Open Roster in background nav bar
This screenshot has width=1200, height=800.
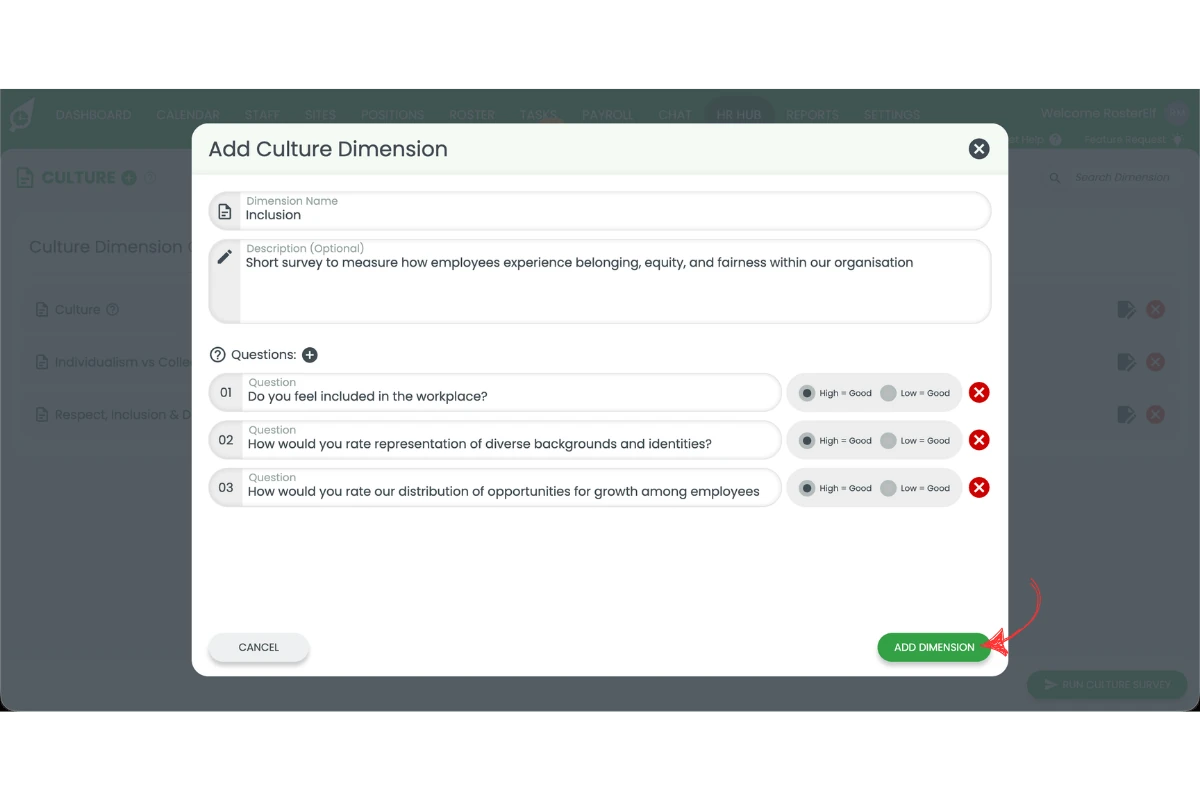point(472,115)
